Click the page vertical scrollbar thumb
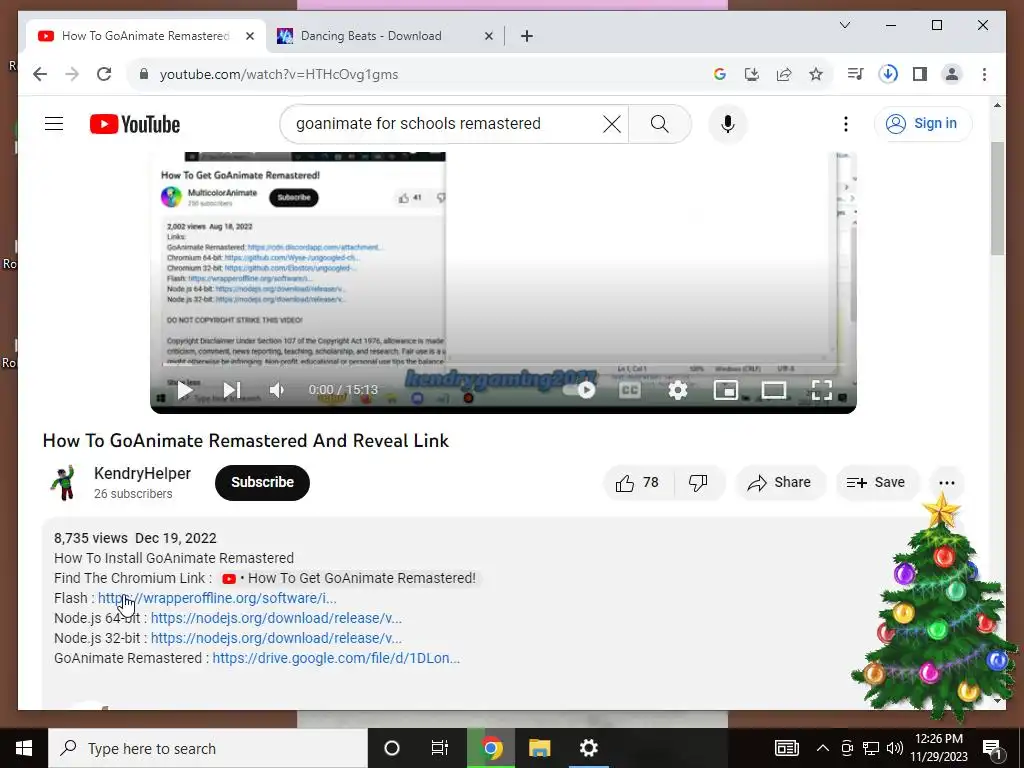 tap(997, 199)
